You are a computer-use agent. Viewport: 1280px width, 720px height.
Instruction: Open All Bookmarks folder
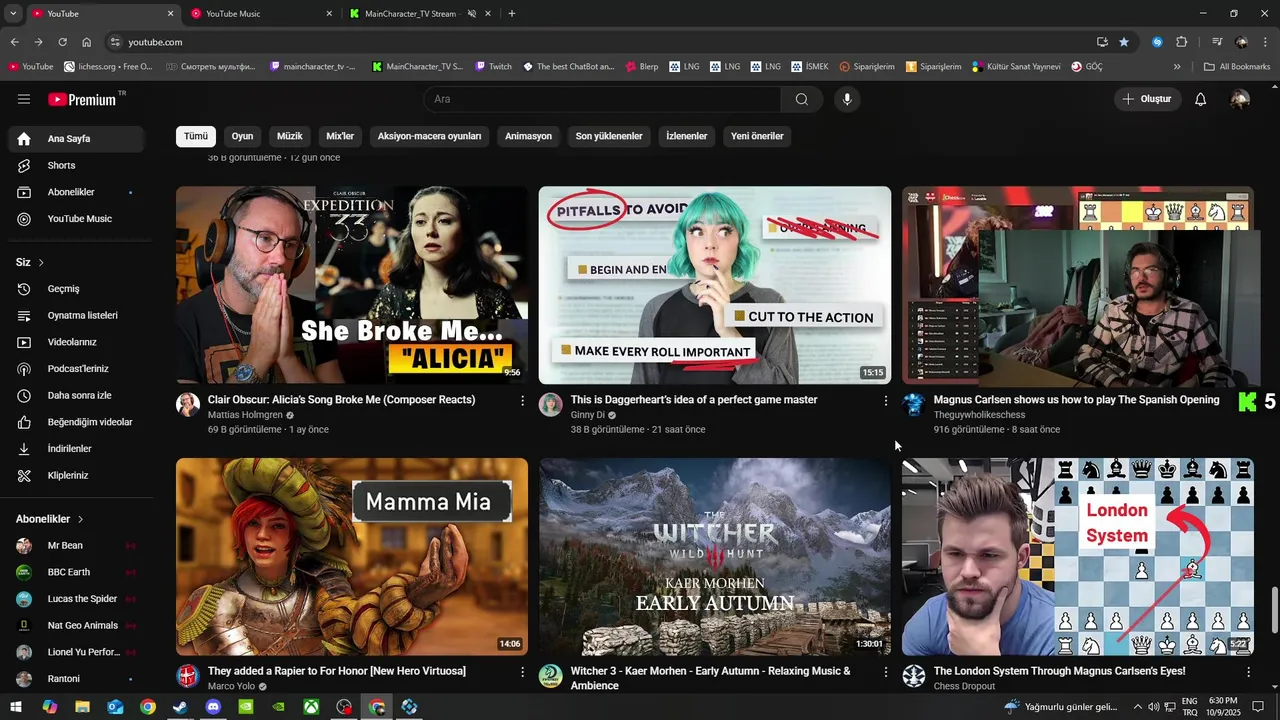[1237, 67]
